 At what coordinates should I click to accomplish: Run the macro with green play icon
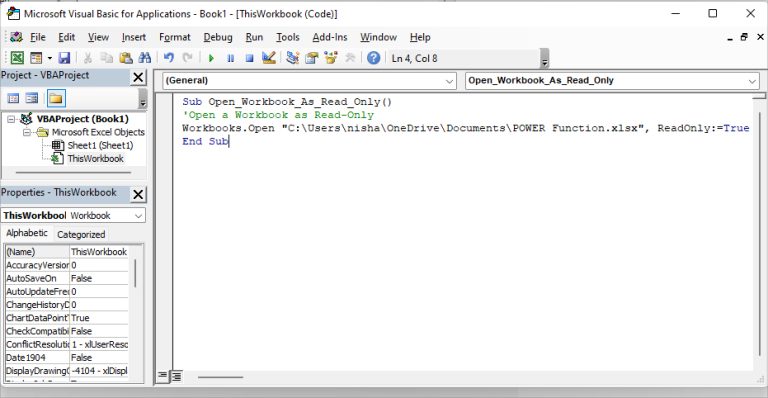click(211, 58)
